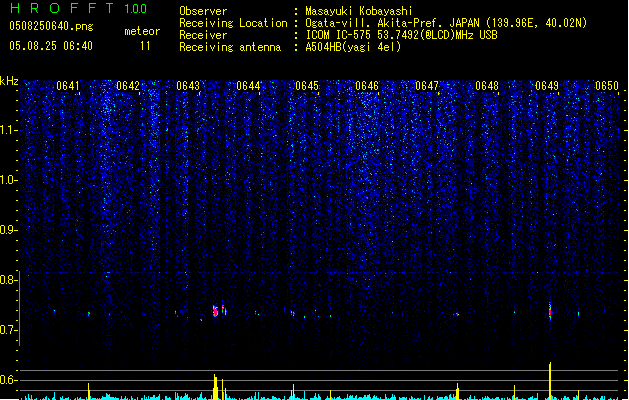Select the file name 0508250640.png
This screenshot has width=629, height=400.
[x=51, y=26]
